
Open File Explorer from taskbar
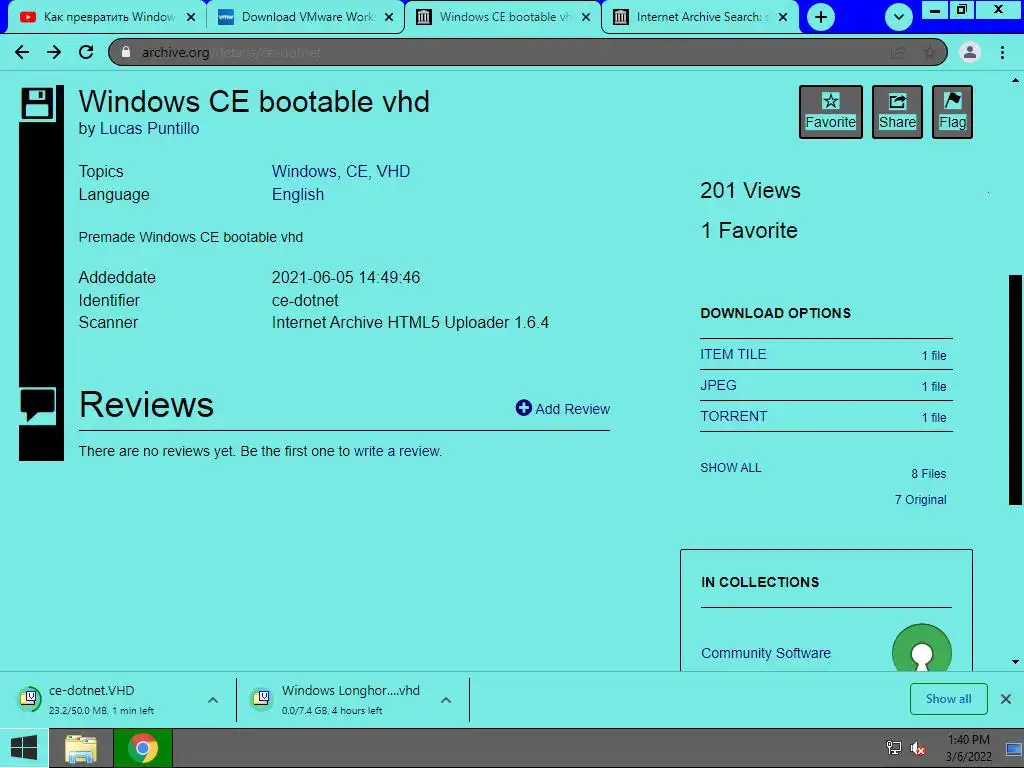(x=81, y=748)
